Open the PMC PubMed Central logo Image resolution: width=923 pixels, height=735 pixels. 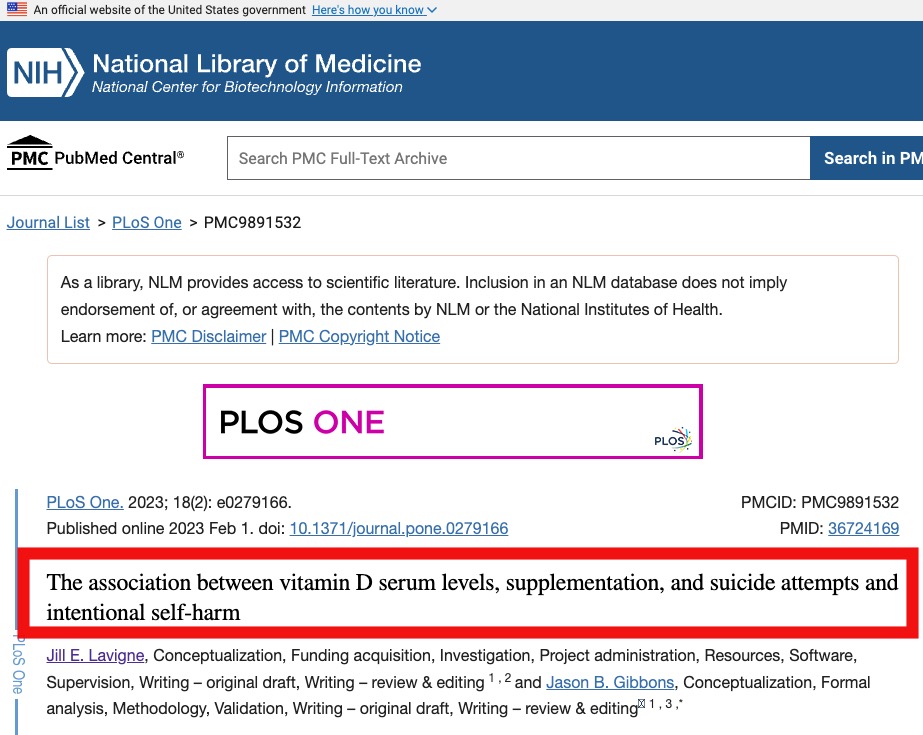[95, 154]
